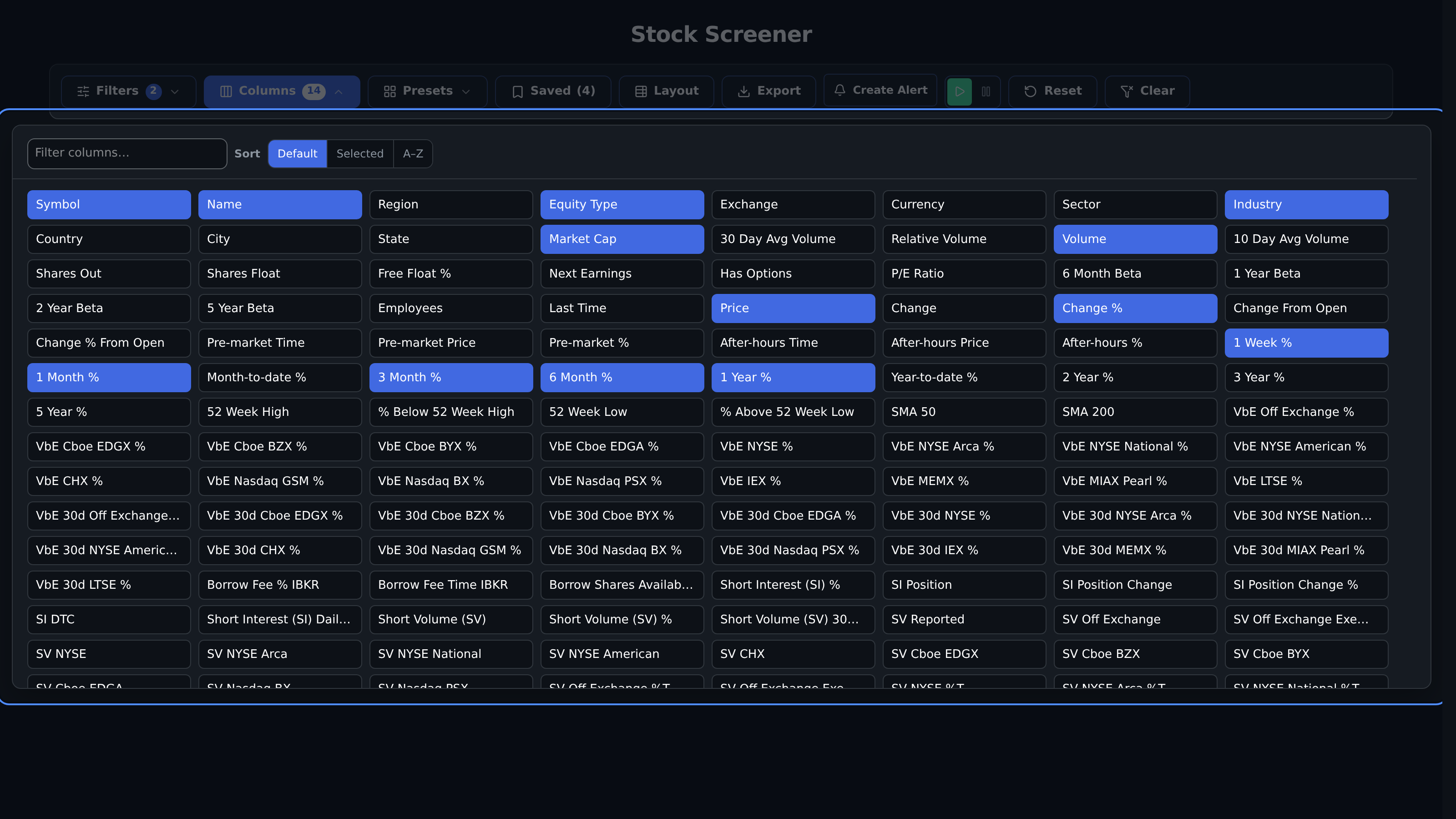This screenshot has width=1456, height=819.
Task: Enable the SMA 200 column
Action: 1135,412
